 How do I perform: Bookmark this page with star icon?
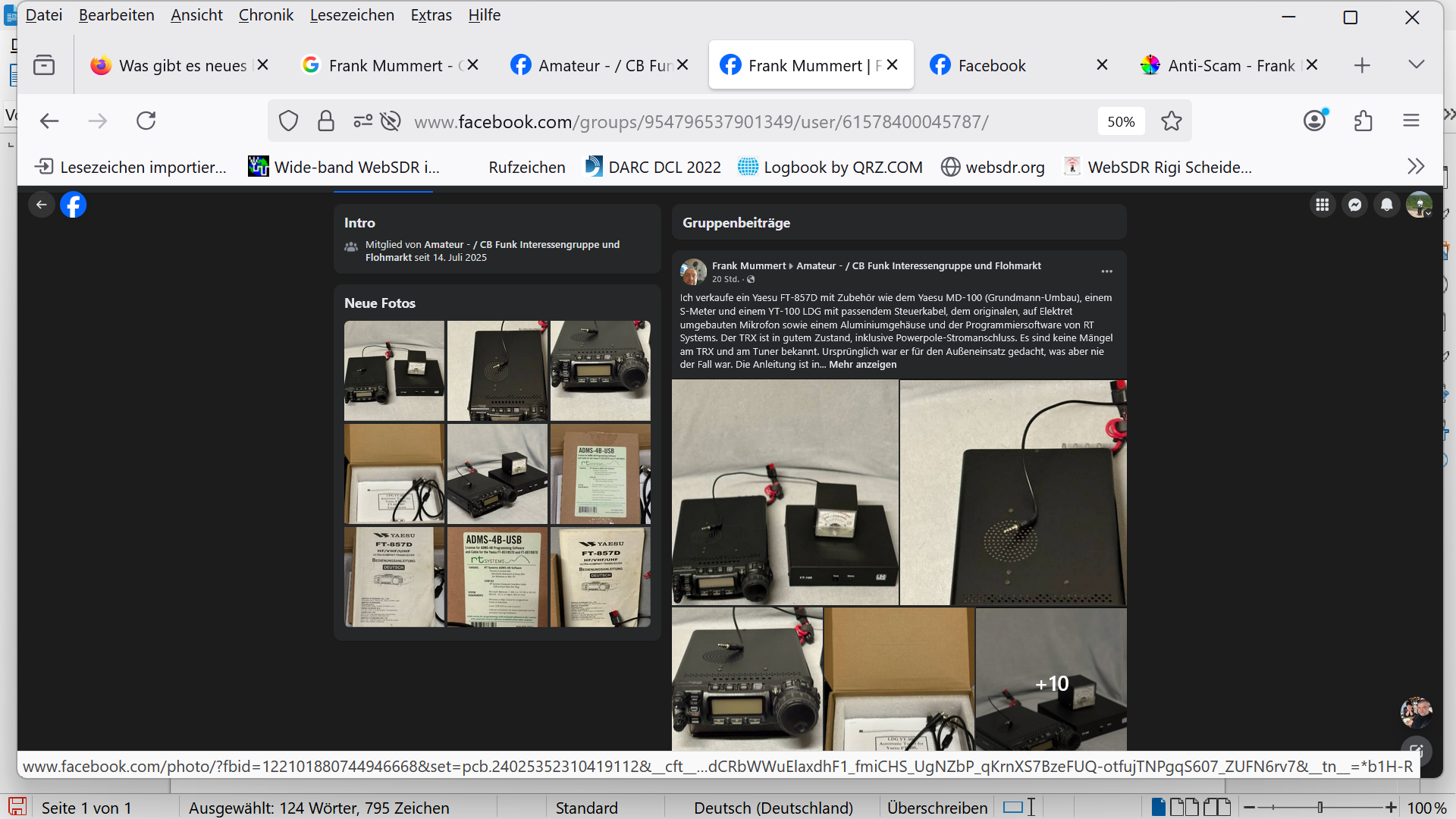click(x=1171, y=121)
